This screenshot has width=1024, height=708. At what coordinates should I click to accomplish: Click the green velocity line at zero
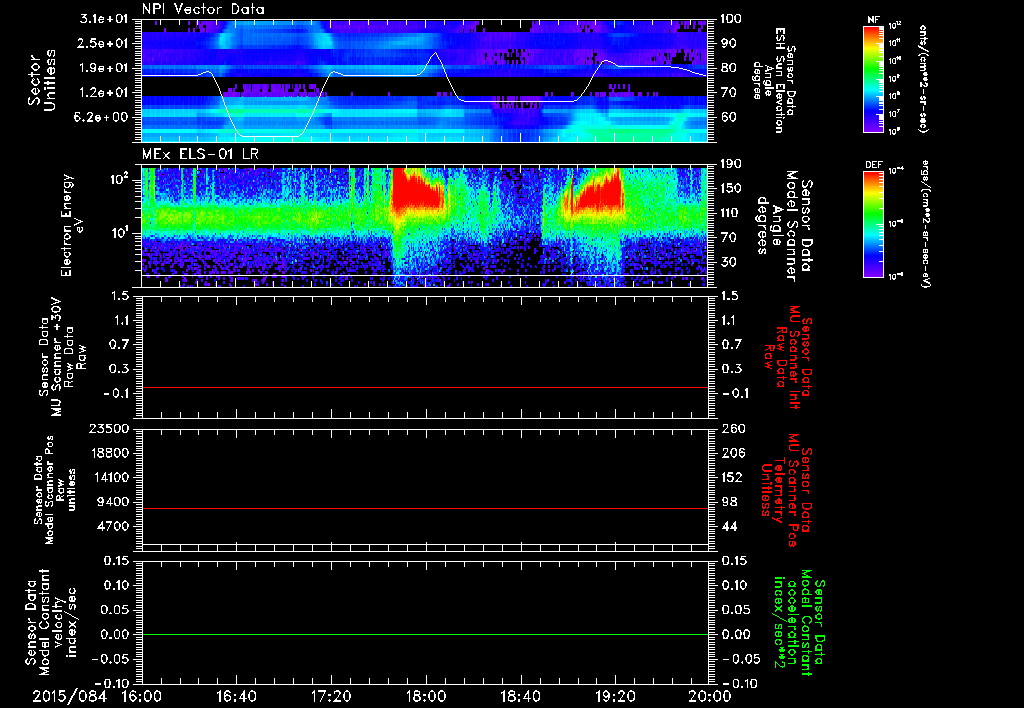coord(425,634)
